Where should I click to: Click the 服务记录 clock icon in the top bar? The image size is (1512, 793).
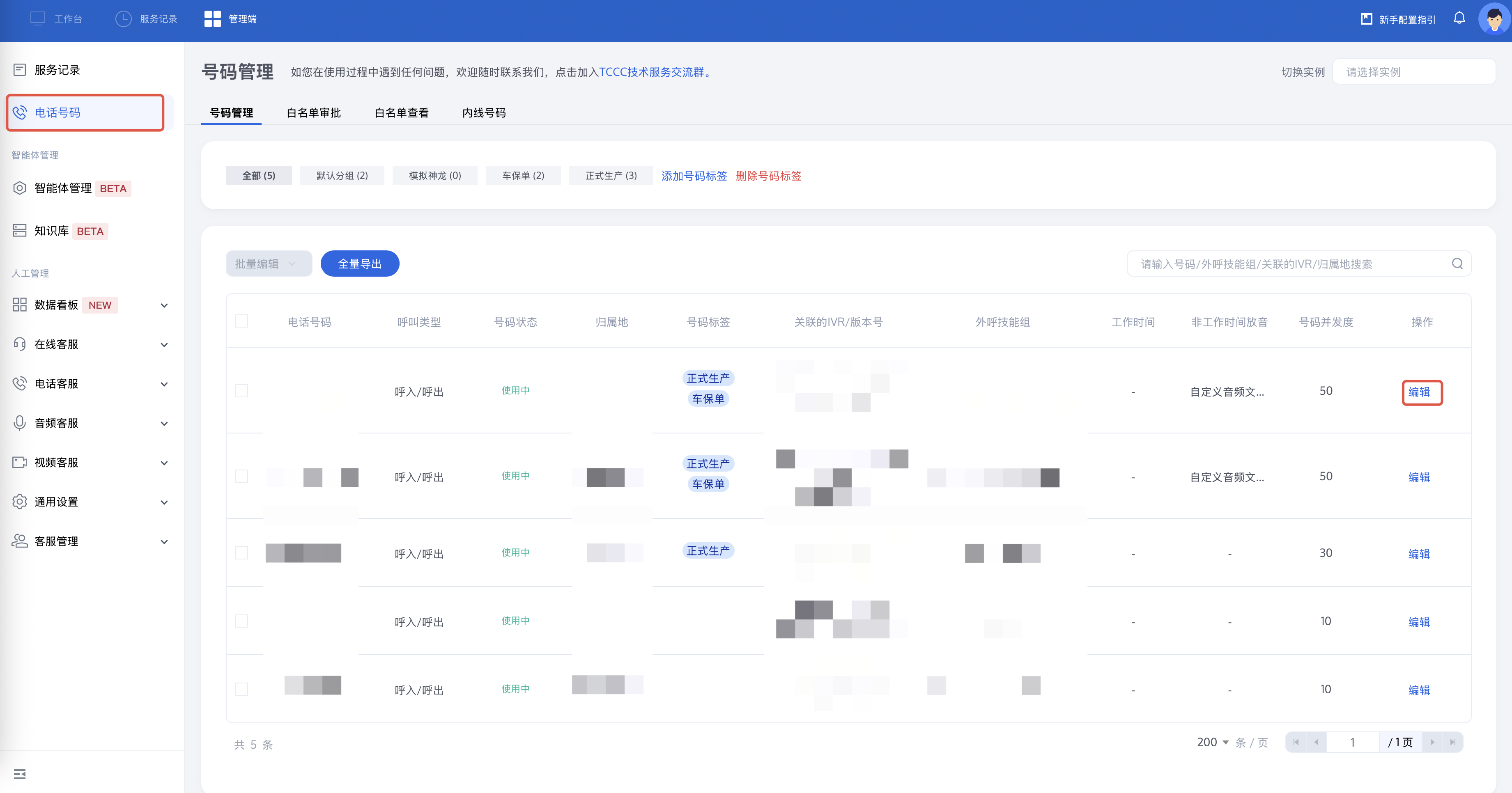coord(123,19)
